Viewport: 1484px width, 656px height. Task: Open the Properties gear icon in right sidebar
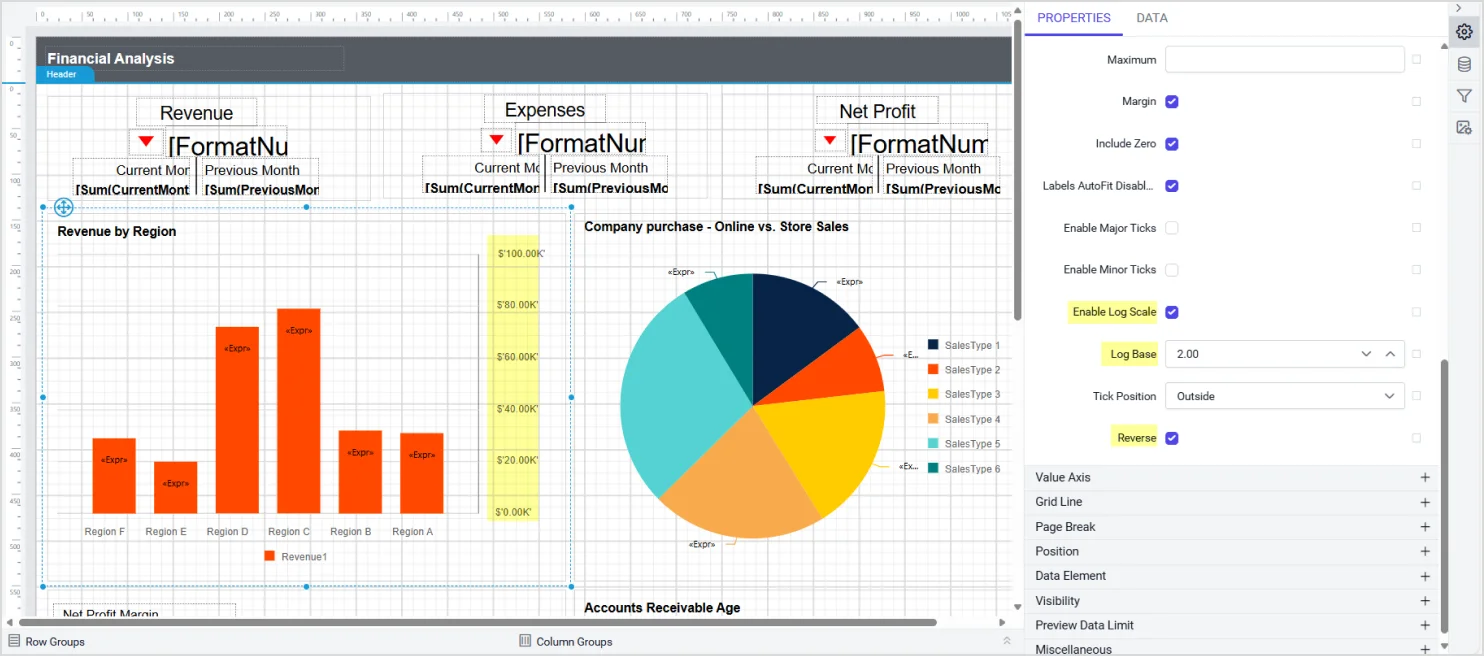pyautogui.click(x=1464, y=31)
